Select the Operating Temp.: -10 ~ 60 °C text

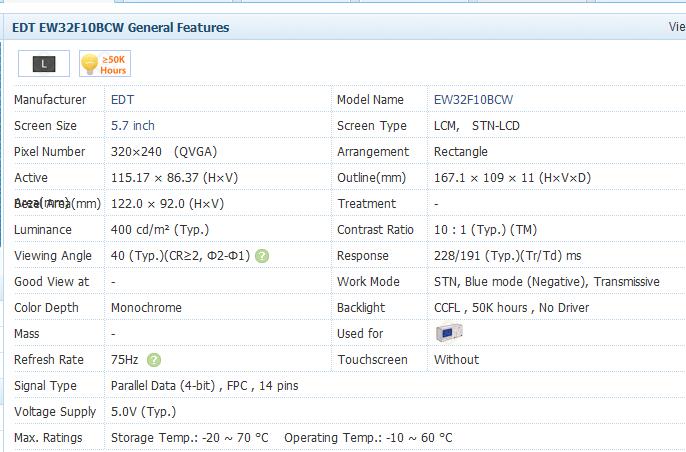(x=368, y=438)
